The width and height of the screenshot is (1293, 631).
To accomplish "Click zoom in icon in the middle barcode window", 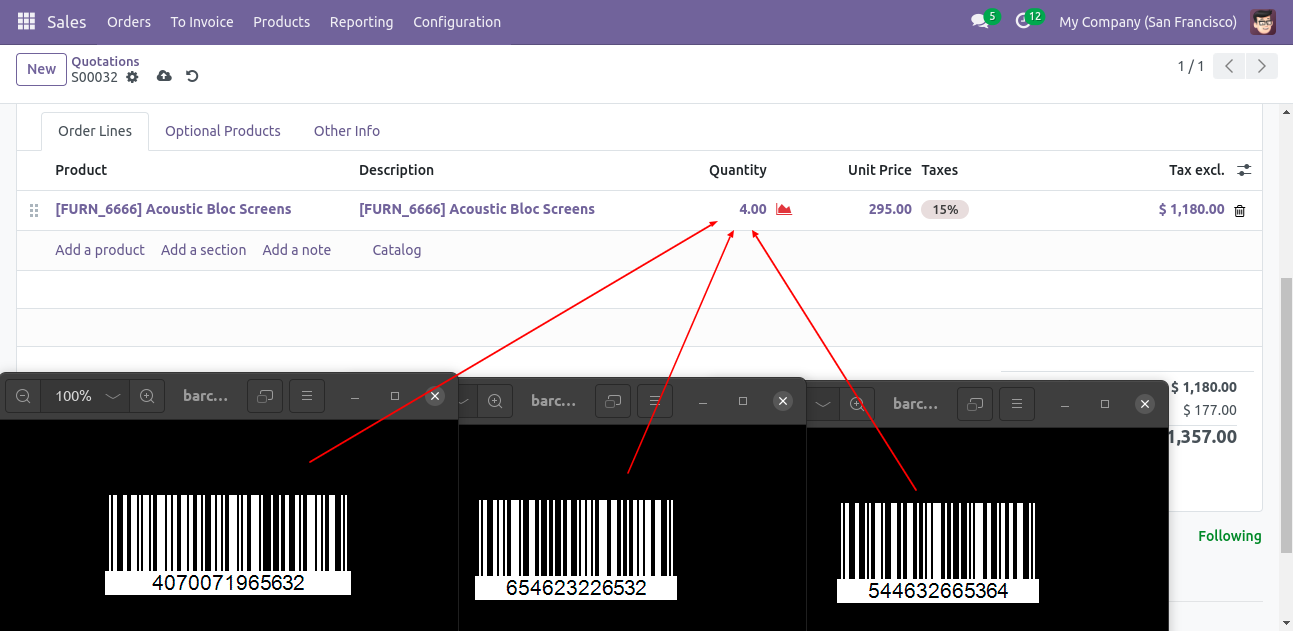I will tap(495, 402).
